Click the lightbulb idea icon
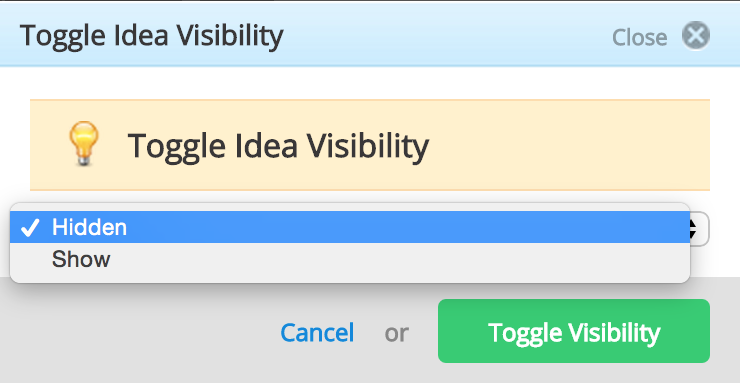The image size is (740, 383). [84, 143]
